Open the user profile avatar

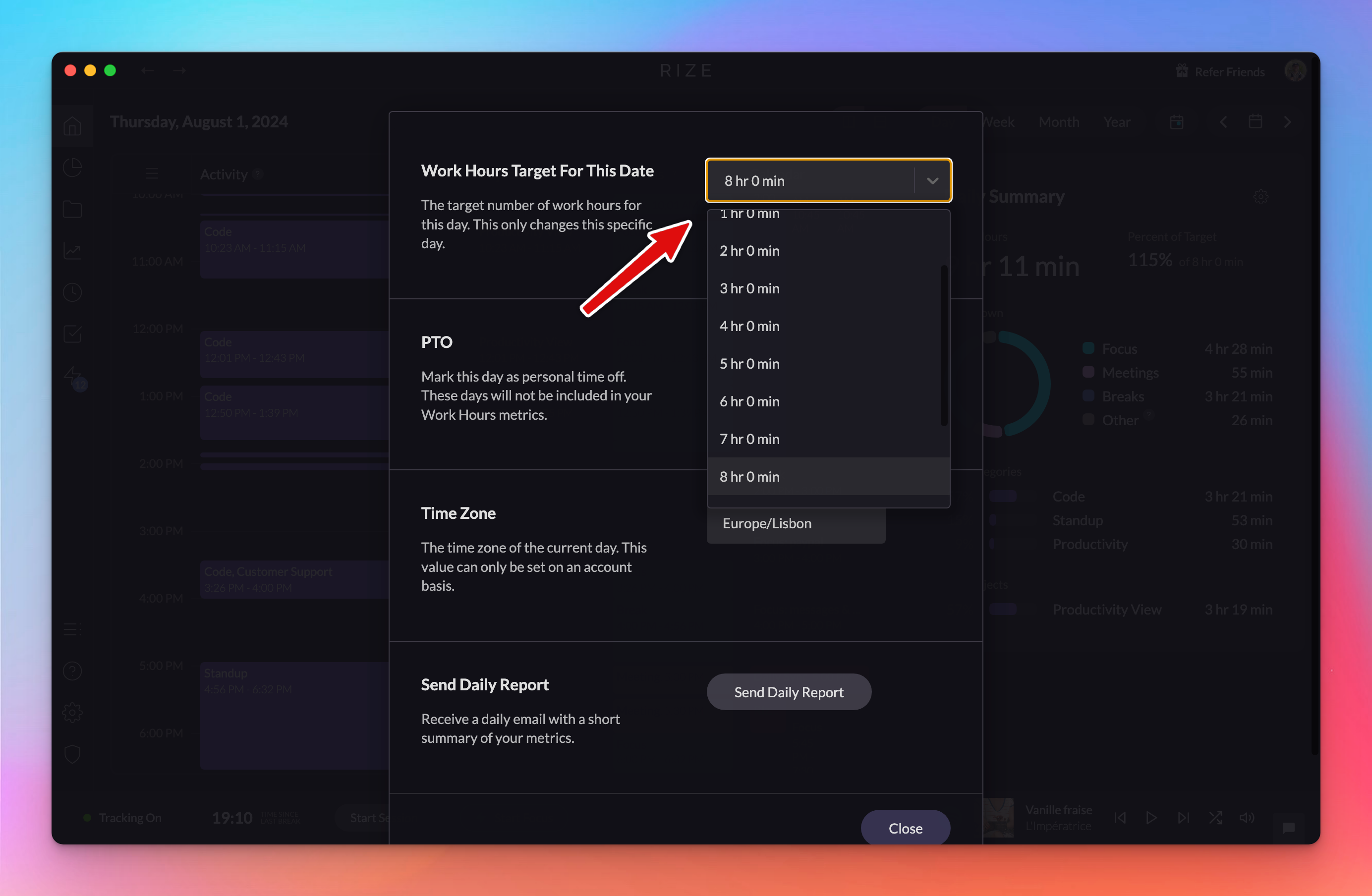coord(1295,71)
